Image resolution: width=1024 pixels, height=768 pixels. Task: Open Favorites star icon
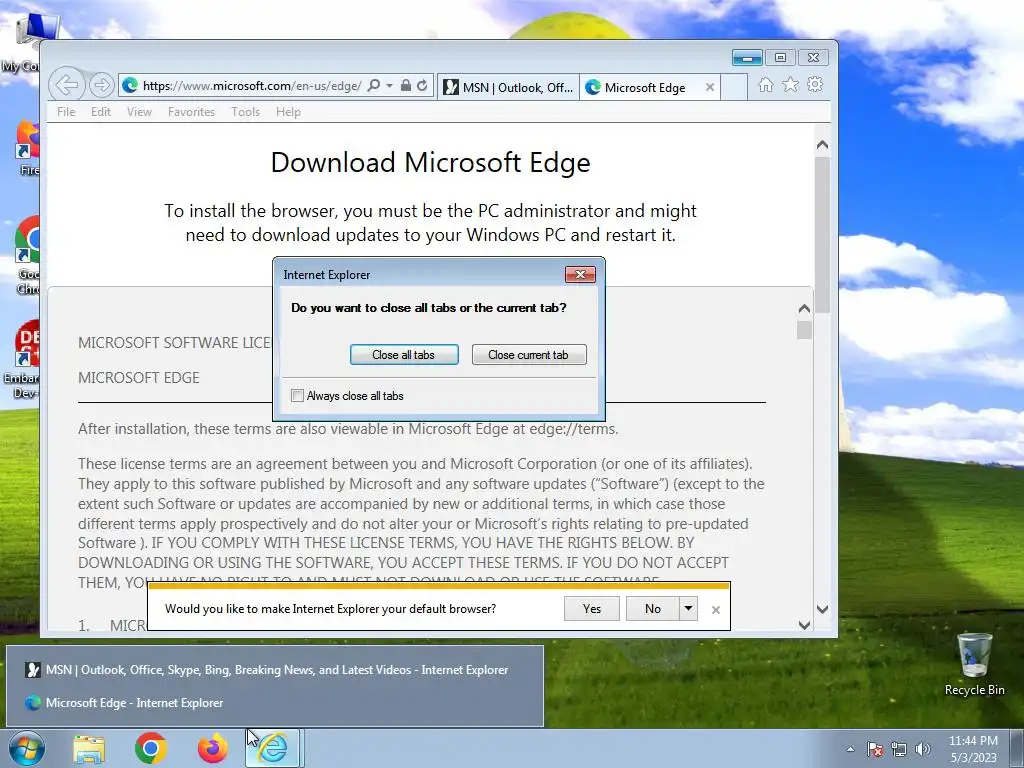click(790, 85)
